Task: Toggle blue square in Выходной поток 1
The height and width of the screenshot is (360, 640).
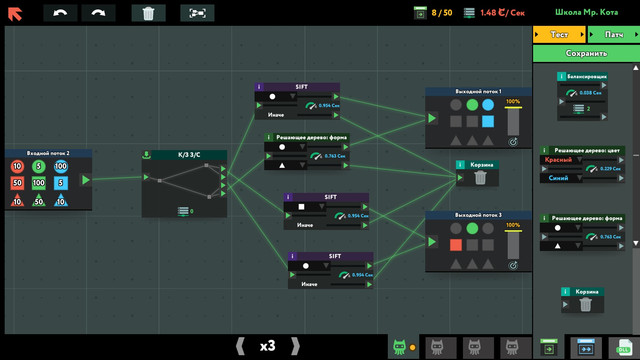Action: (488, 121)
